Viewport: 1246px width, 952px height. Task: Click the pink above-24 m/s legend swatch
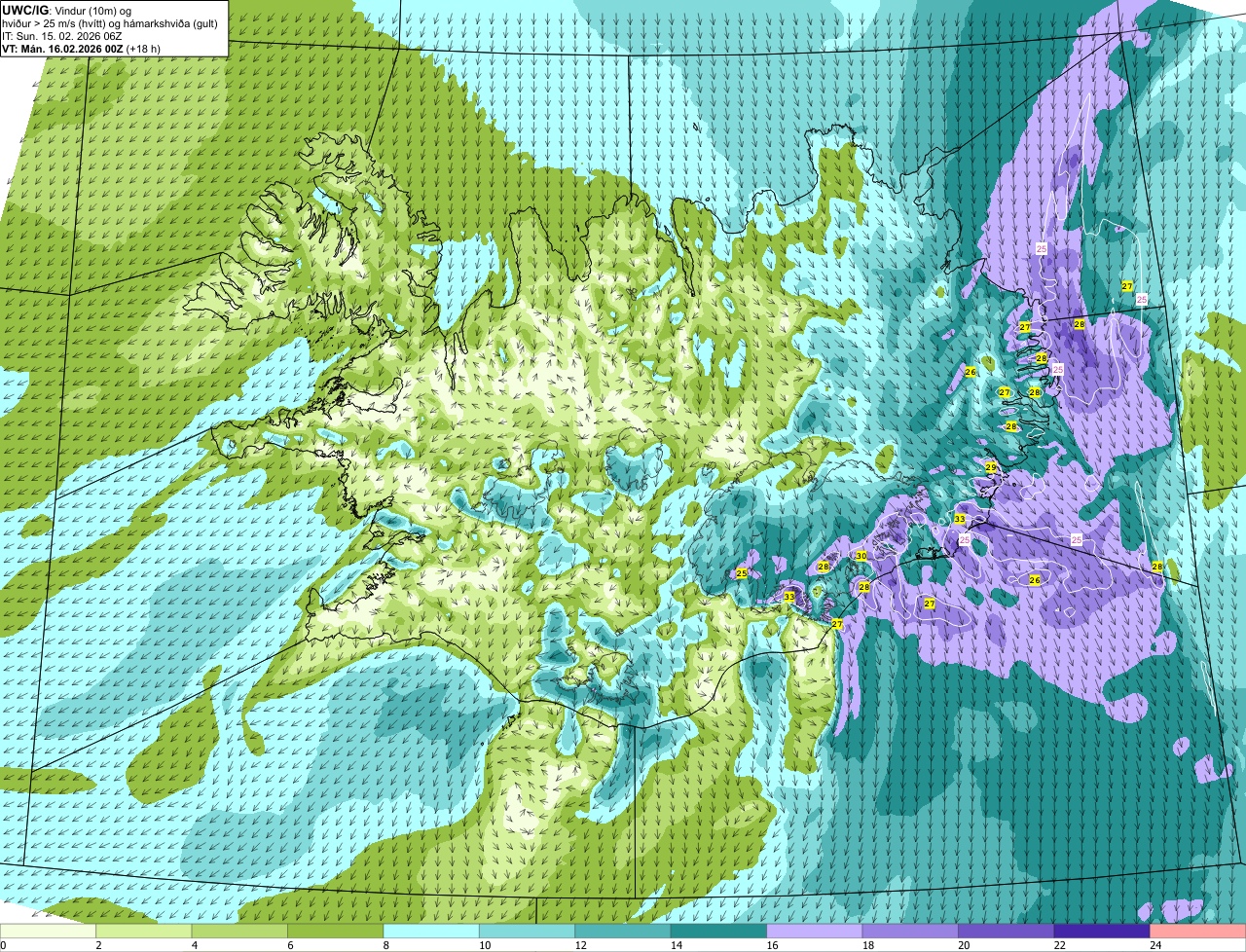pyautogui.click(x=1196, y=932)
